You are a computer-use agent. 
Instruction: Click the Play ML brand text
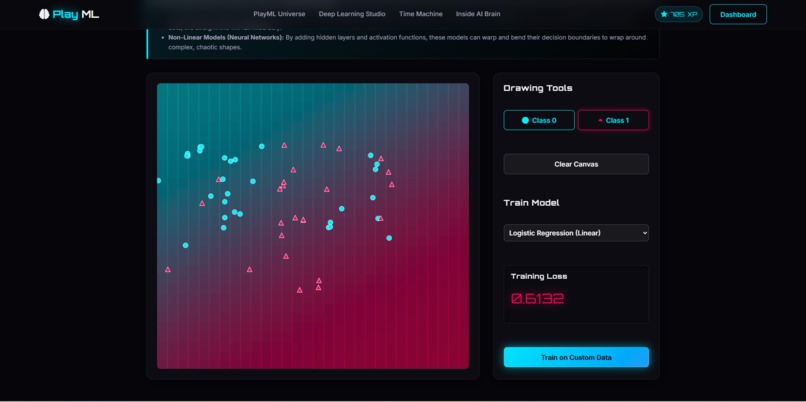76,14
